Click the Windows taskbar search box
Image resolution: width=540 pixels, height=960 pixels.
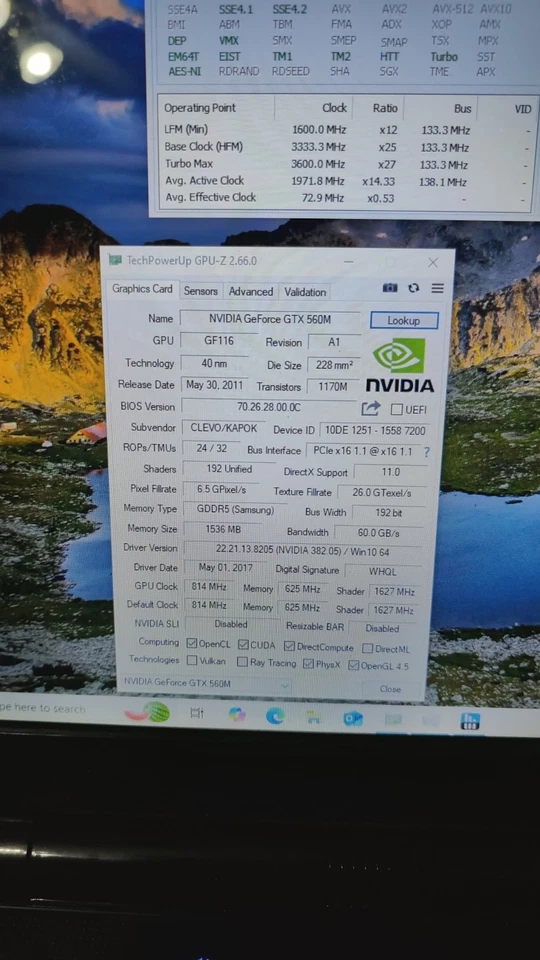[x=55, y=708]
